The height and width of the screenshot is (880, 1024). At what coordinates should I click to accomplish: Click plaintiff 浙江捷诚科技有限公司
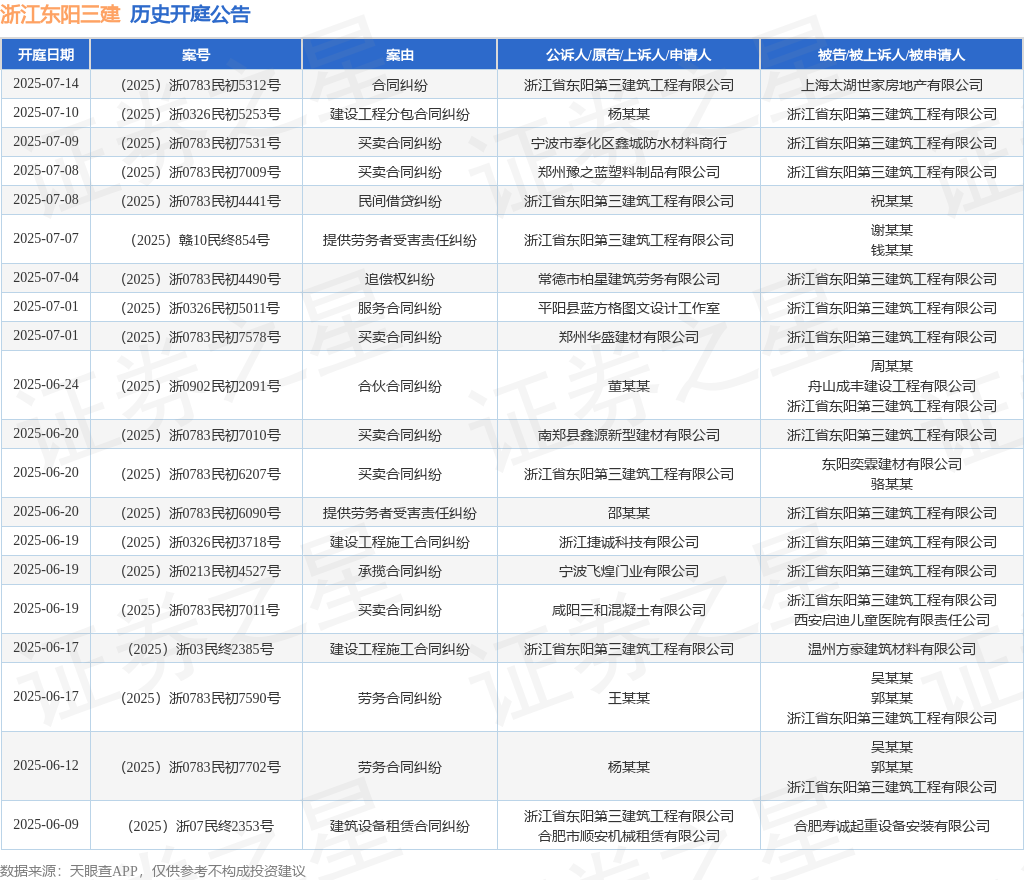628,542
